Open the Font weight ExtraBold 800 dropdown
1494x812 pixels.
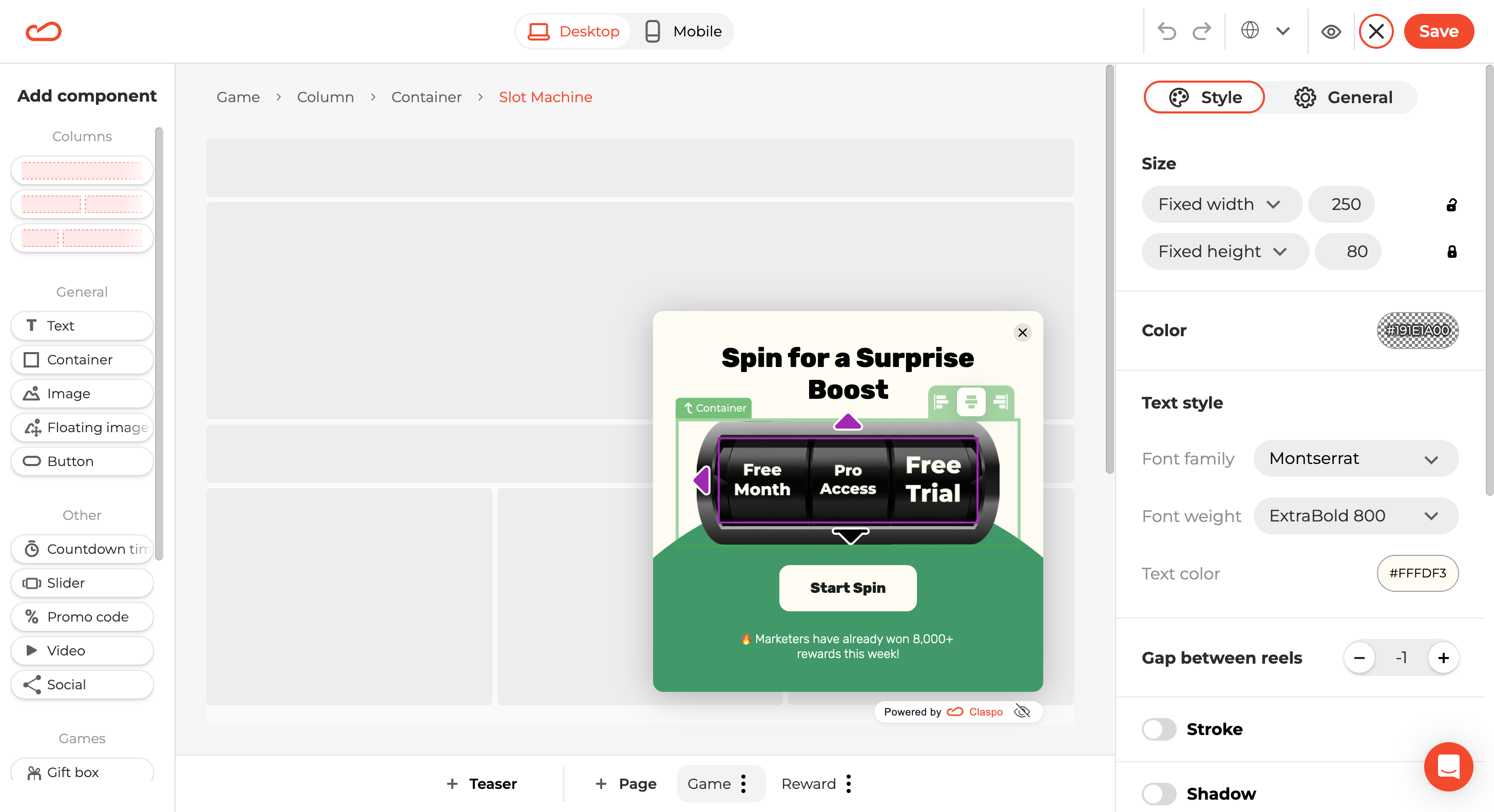[x=1355, y=516]
